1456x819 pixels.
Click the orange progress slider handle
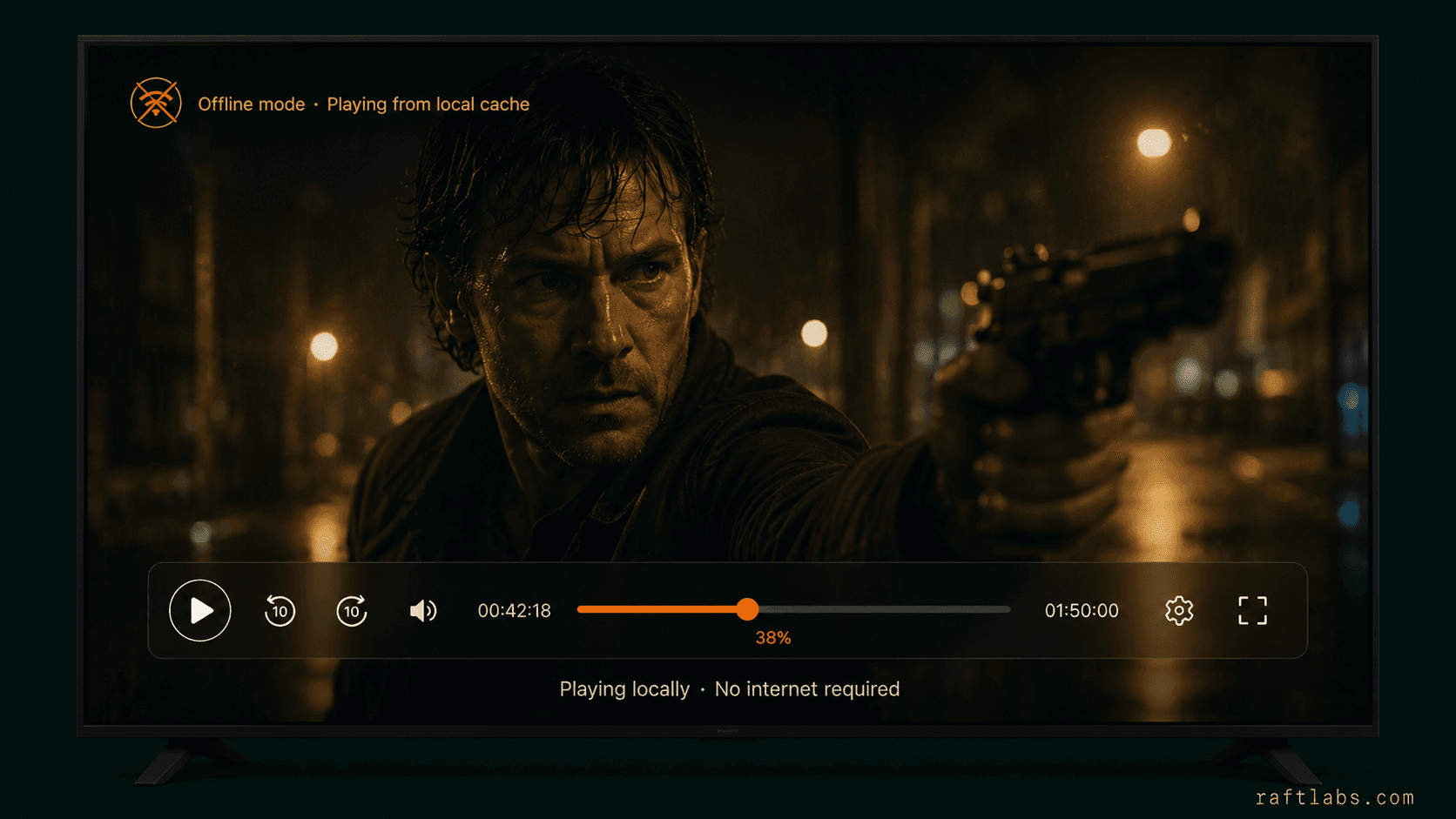[747, 609]
